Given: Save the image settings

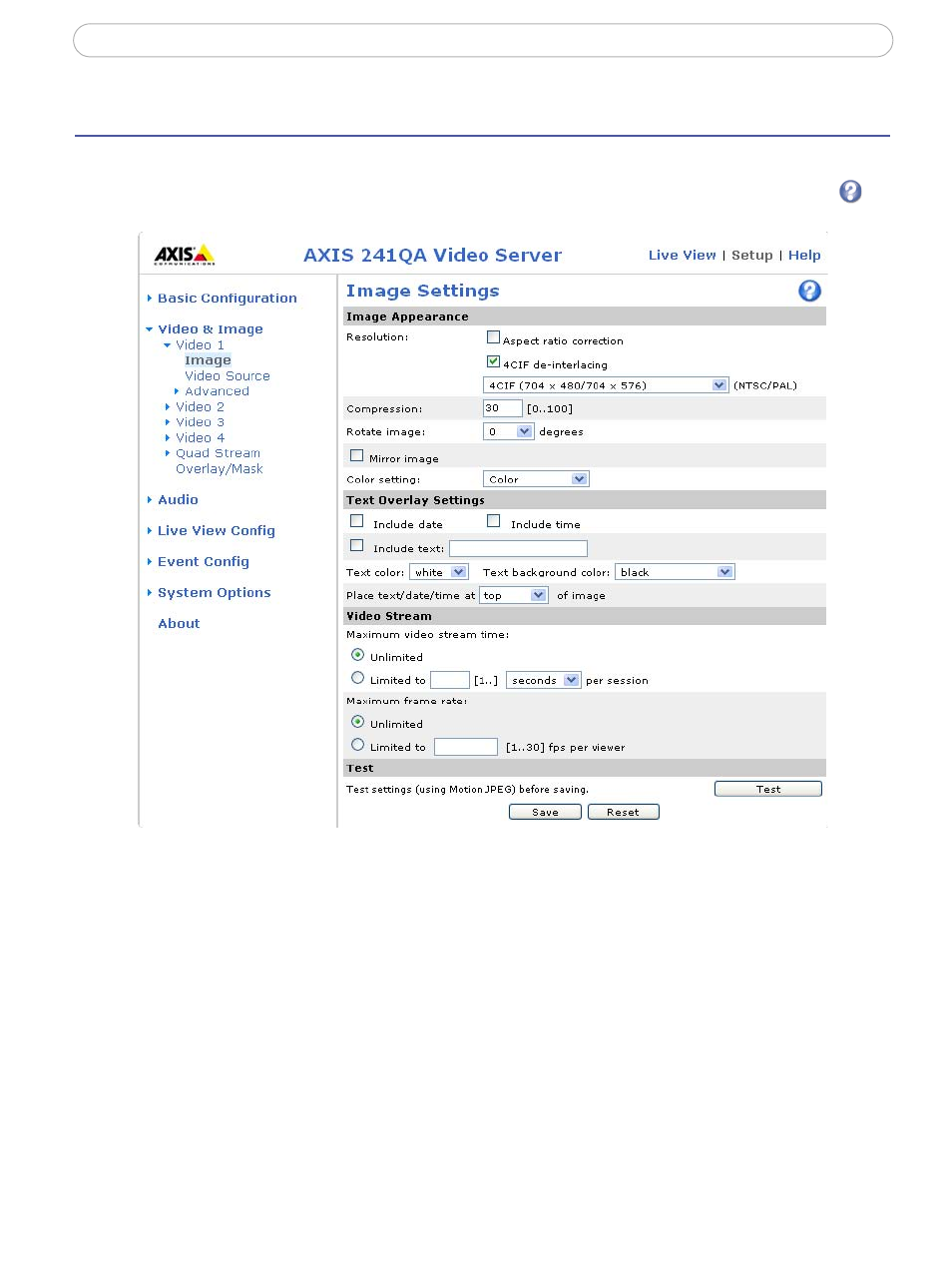Looking at the screenshot, I should point(545,812).
